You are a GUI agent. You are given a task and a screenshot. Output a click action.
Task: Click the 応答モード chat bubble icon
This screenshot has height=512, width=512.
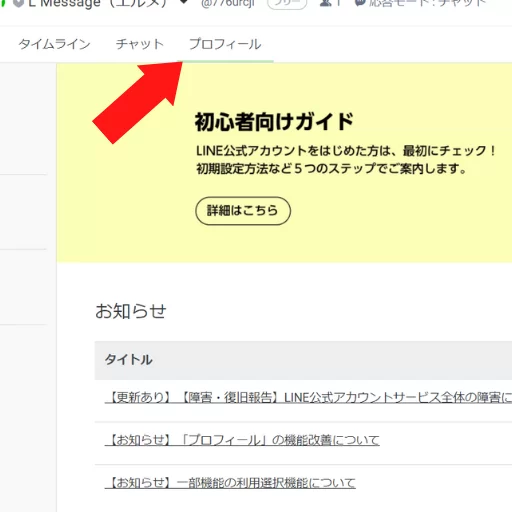[360, 3]
